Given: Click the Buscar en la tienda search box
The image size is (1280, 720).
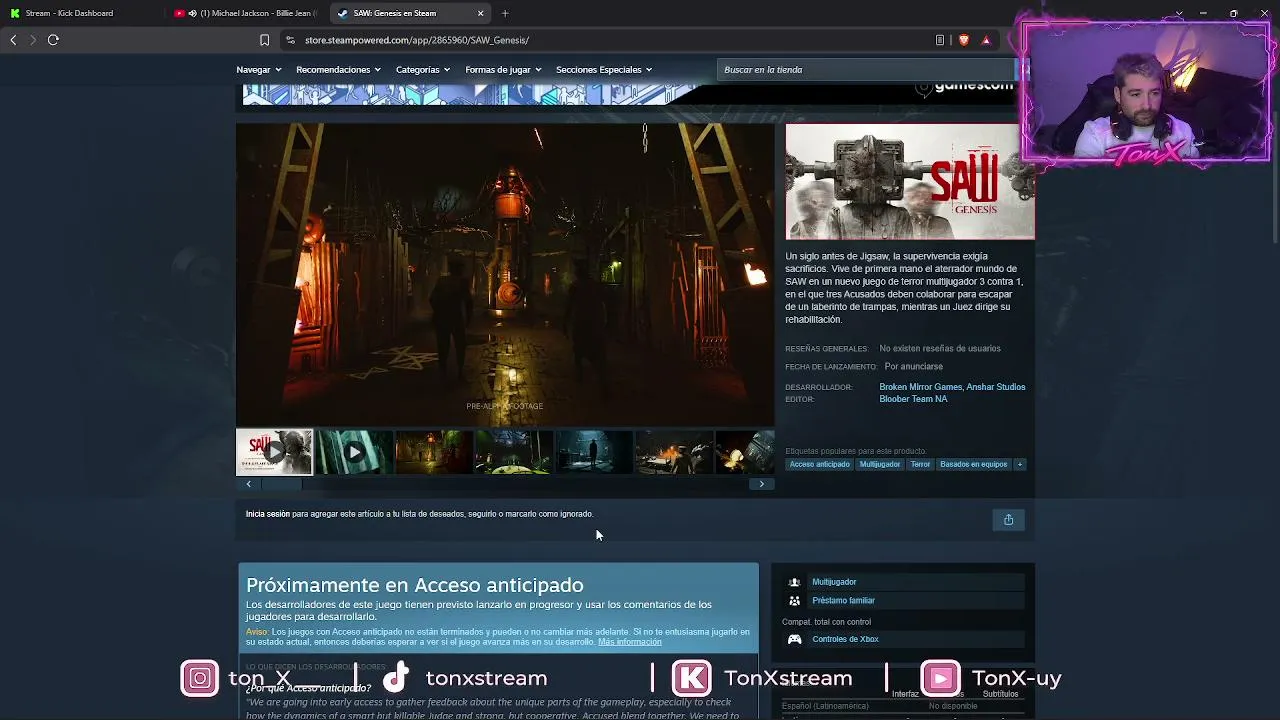Looking at the screenshot, I should point(866,70).
